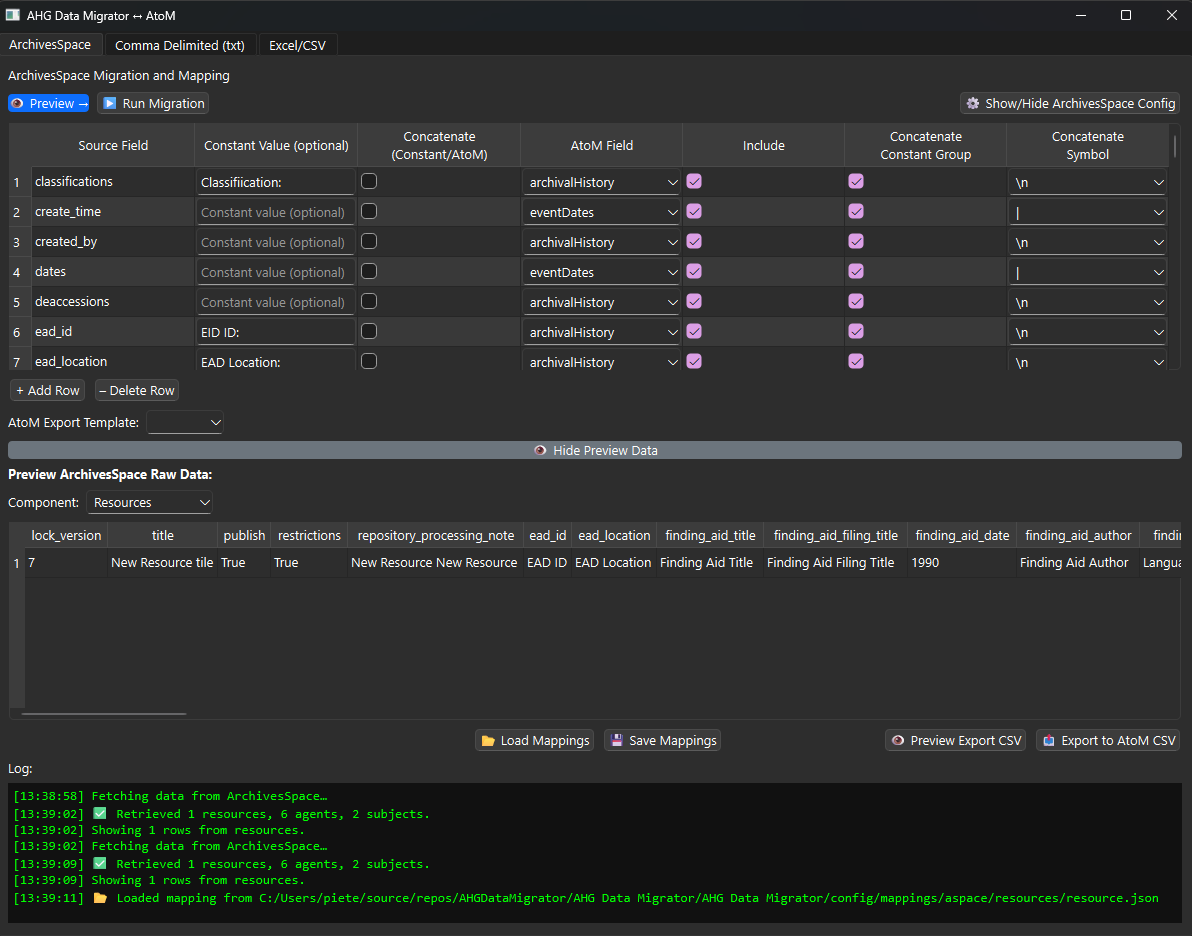Click the Add Row button
The width and height of the screenshot is (1192, 936).
(x=47, y=391)
